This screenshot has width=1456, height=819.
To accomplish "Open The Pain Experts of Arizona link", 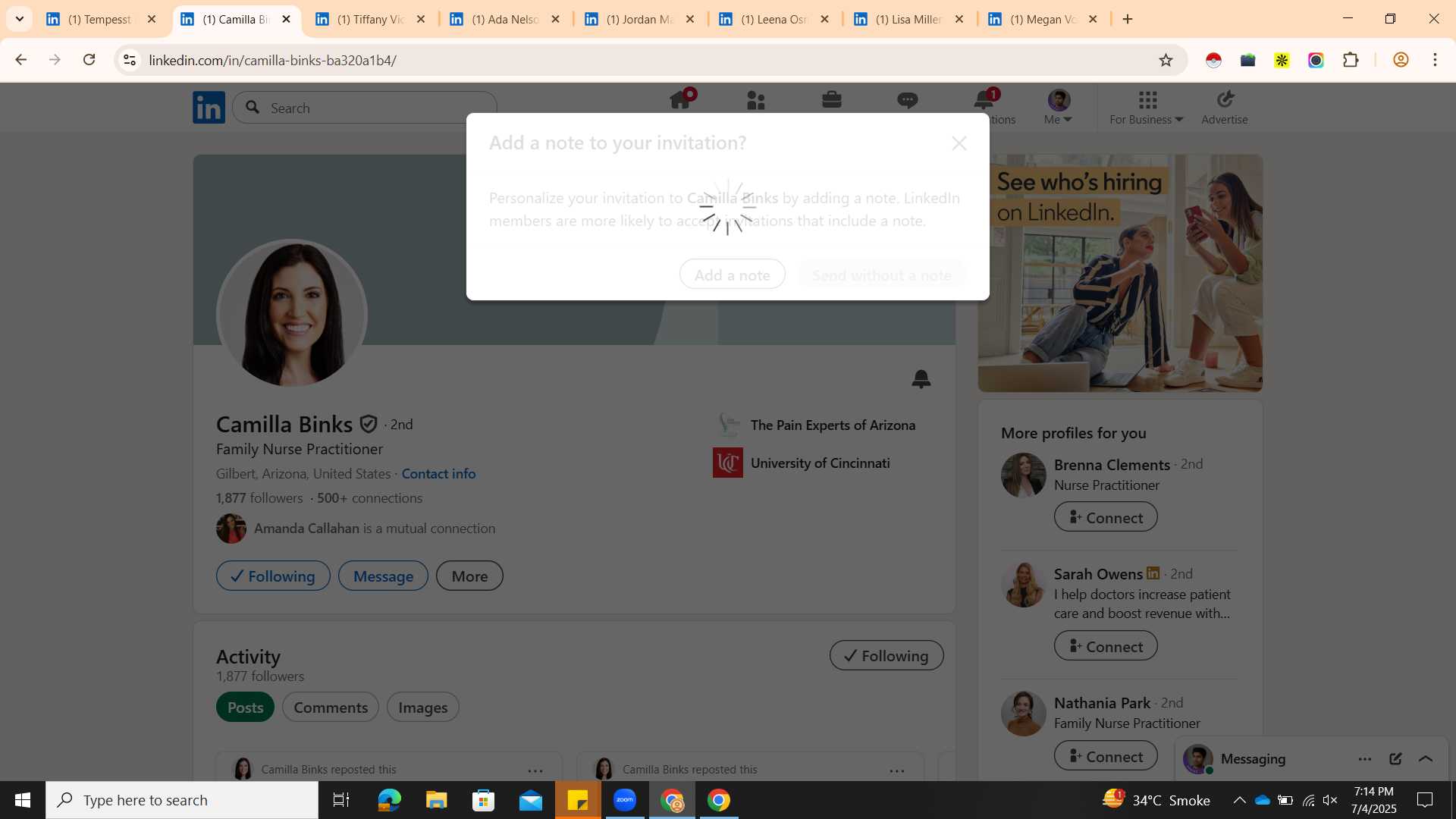I will pyautogui.click(x=815, y=425).
